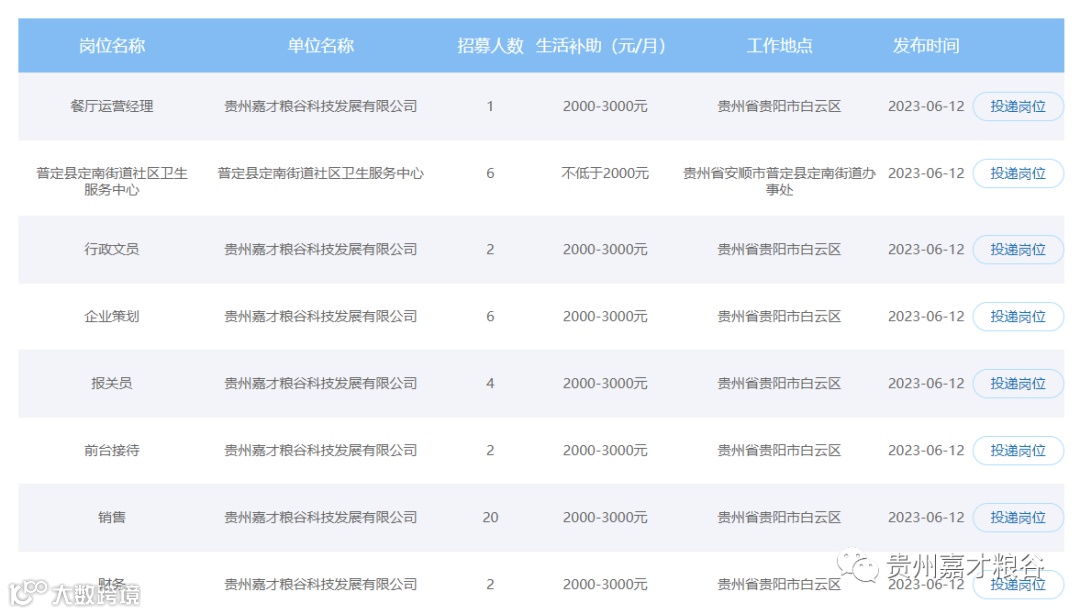Apply via 投递岗位 for 行政文员 row
Image resolution: width=1080 pixels, height=614 pixels.
tap(1017, 249)
